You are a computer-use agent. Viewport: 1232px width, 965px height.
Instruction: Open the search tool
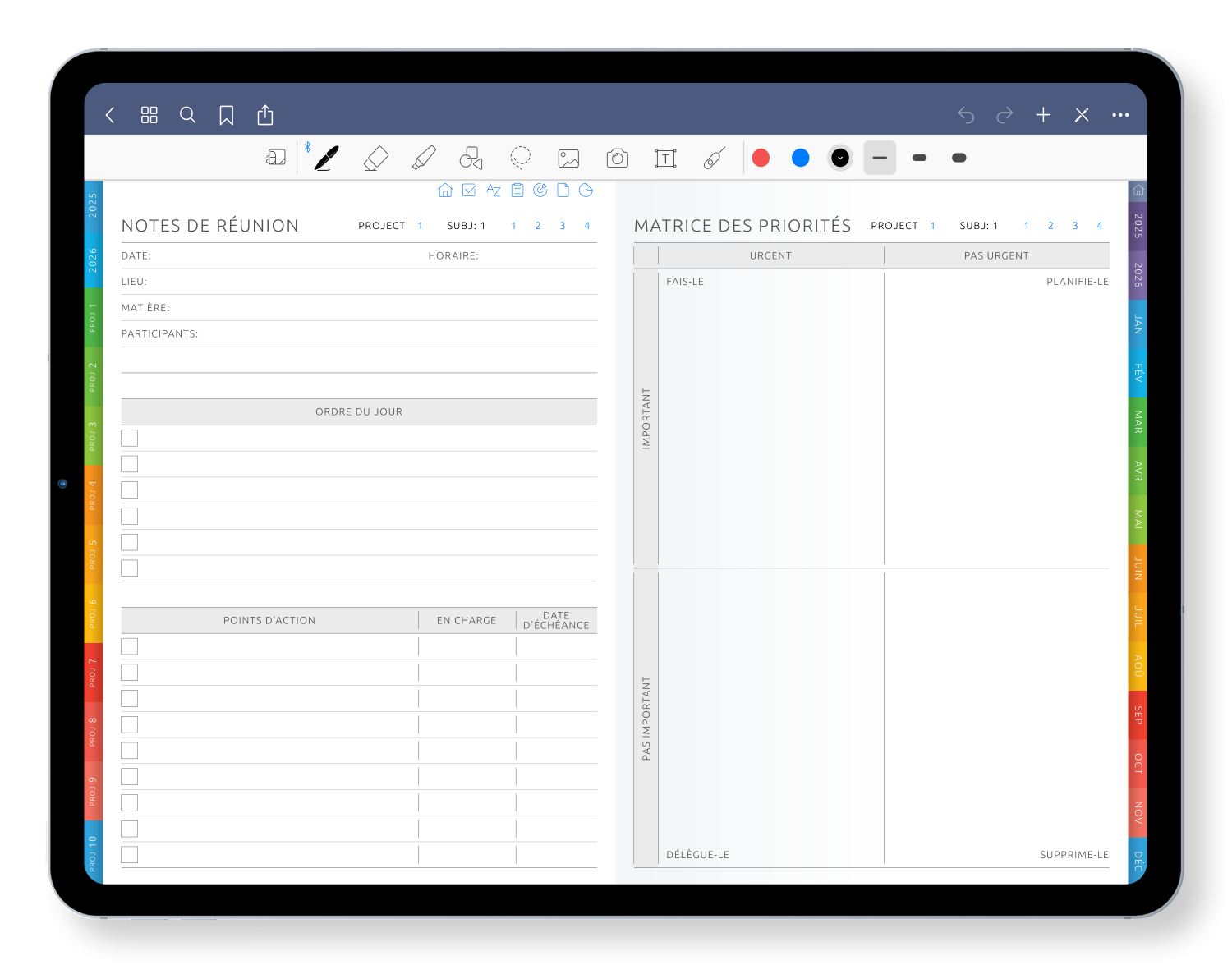click(187, 116)
